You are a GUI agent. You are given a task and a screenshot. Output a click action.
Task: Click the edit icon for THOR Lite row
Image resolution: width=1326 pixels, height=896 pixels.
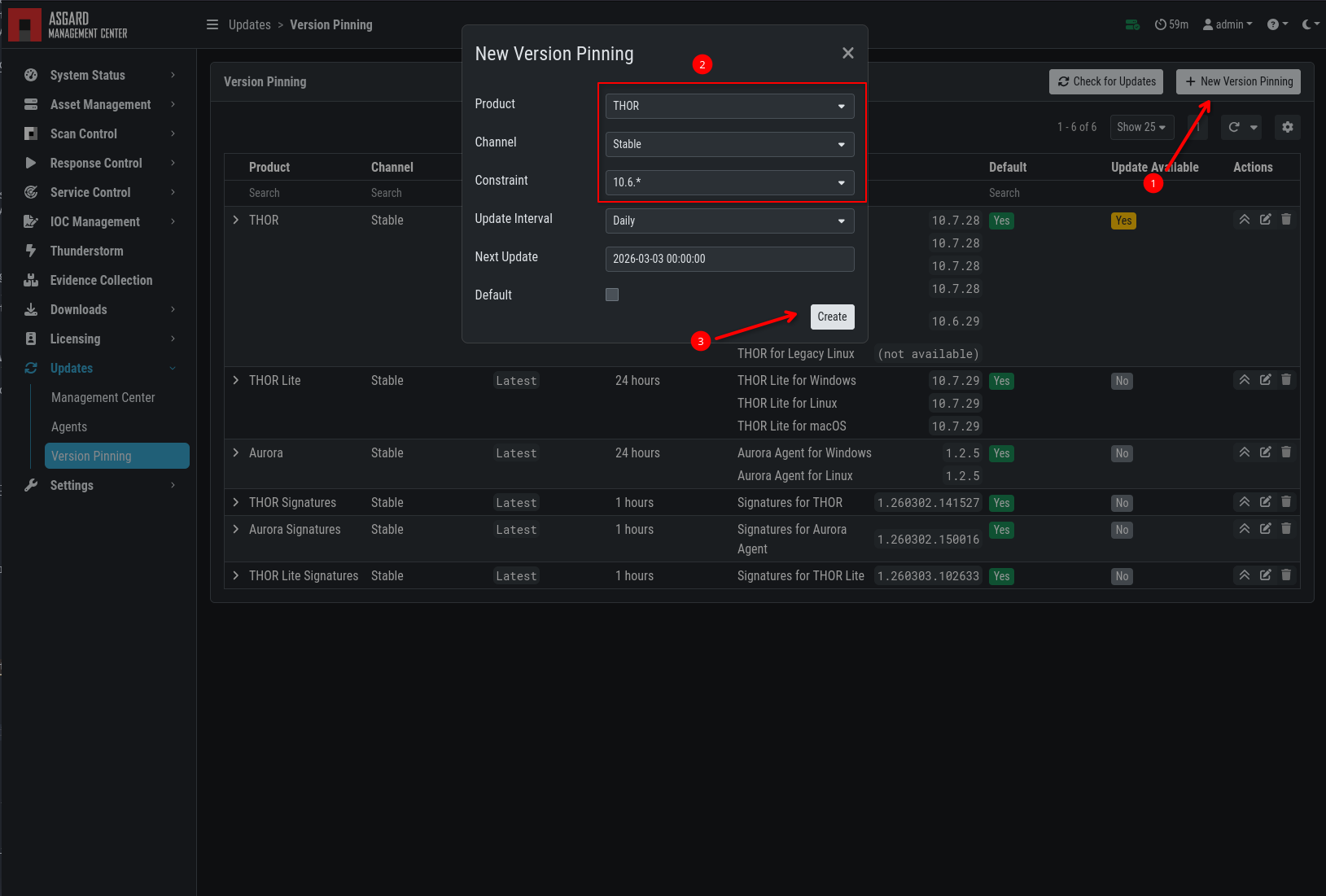click(x=1265, y=379)
